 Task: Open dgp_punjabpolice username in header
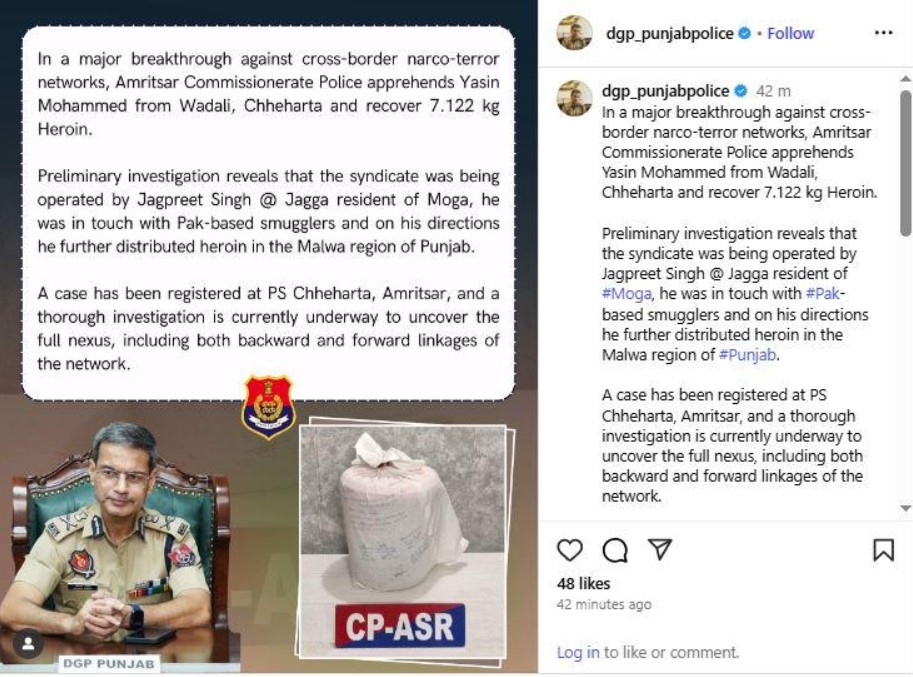[669, 34]
